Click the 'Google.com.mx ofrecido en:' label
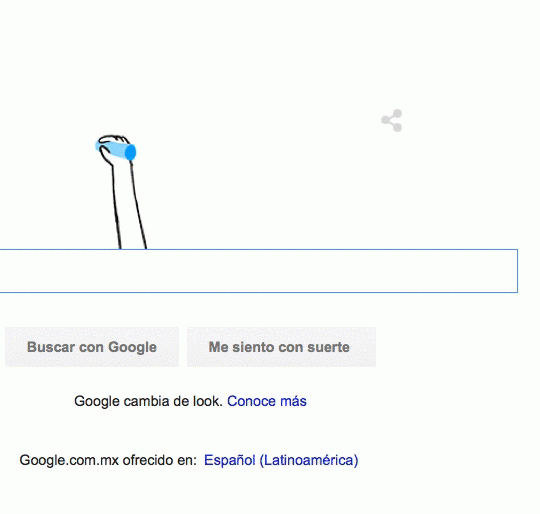This screenshot has width=540, height=514. click(108, 460)
